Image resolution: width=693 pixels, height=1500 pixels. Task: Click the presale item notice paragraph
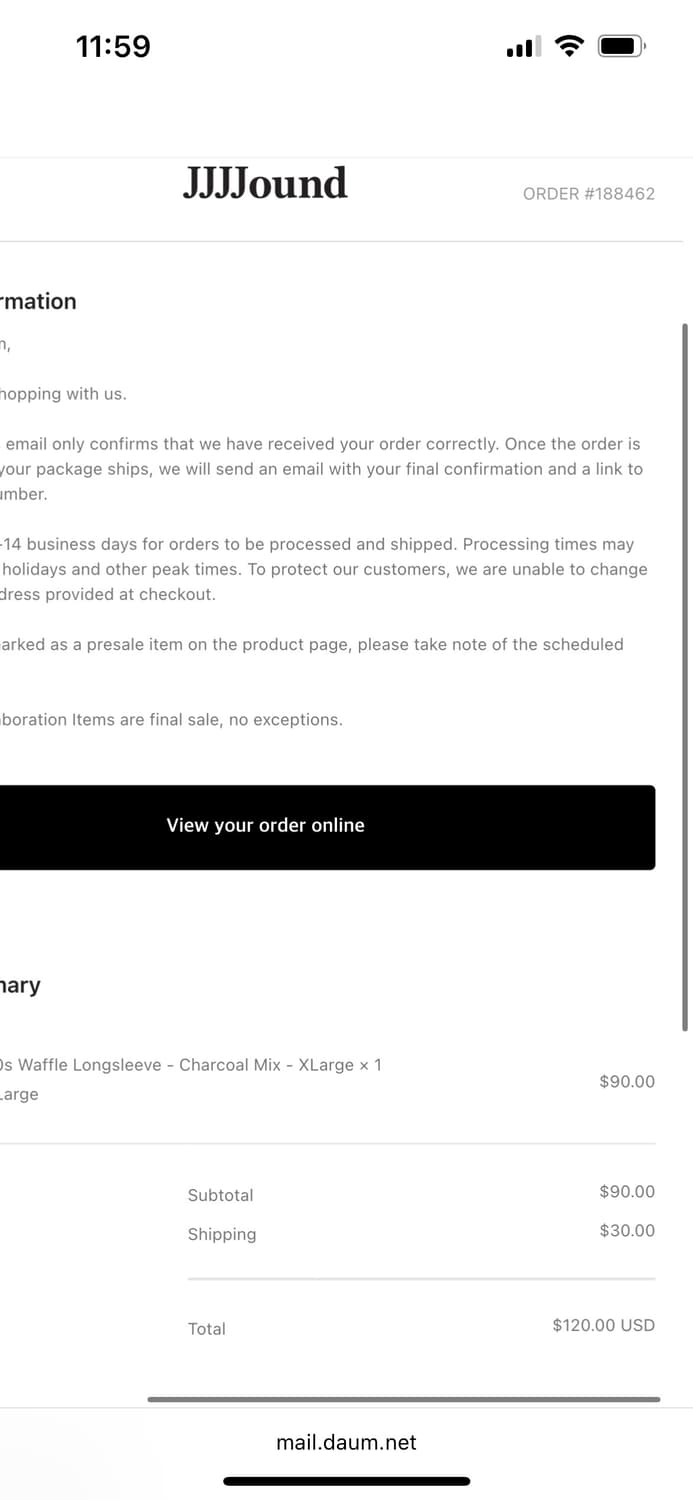click(311, 645)
